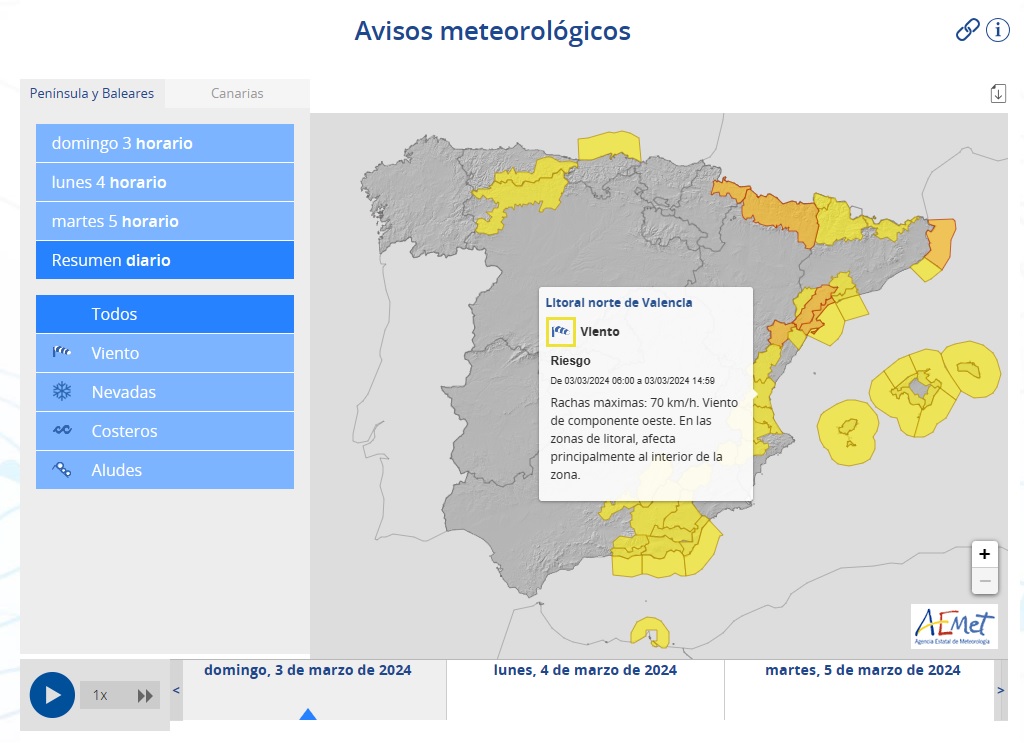Zoom out with the minus button
This screenshot has width=1024, height=743.
click(x=984, y=581)
